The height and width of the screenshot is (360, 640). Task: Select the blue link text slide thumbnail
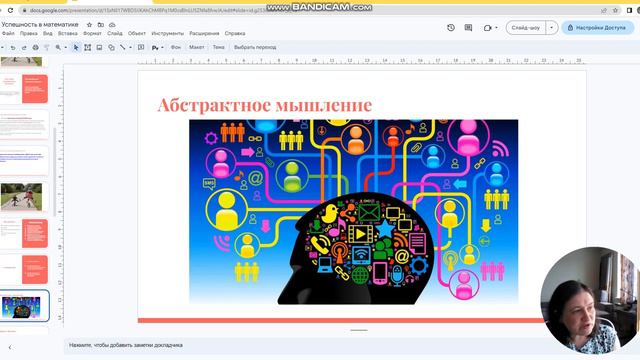point(24,161)
